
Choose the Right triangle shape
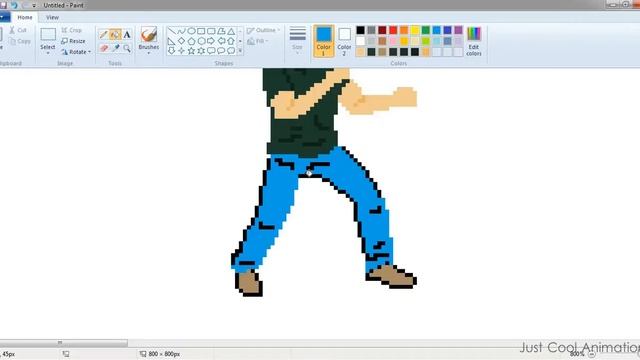171,41
